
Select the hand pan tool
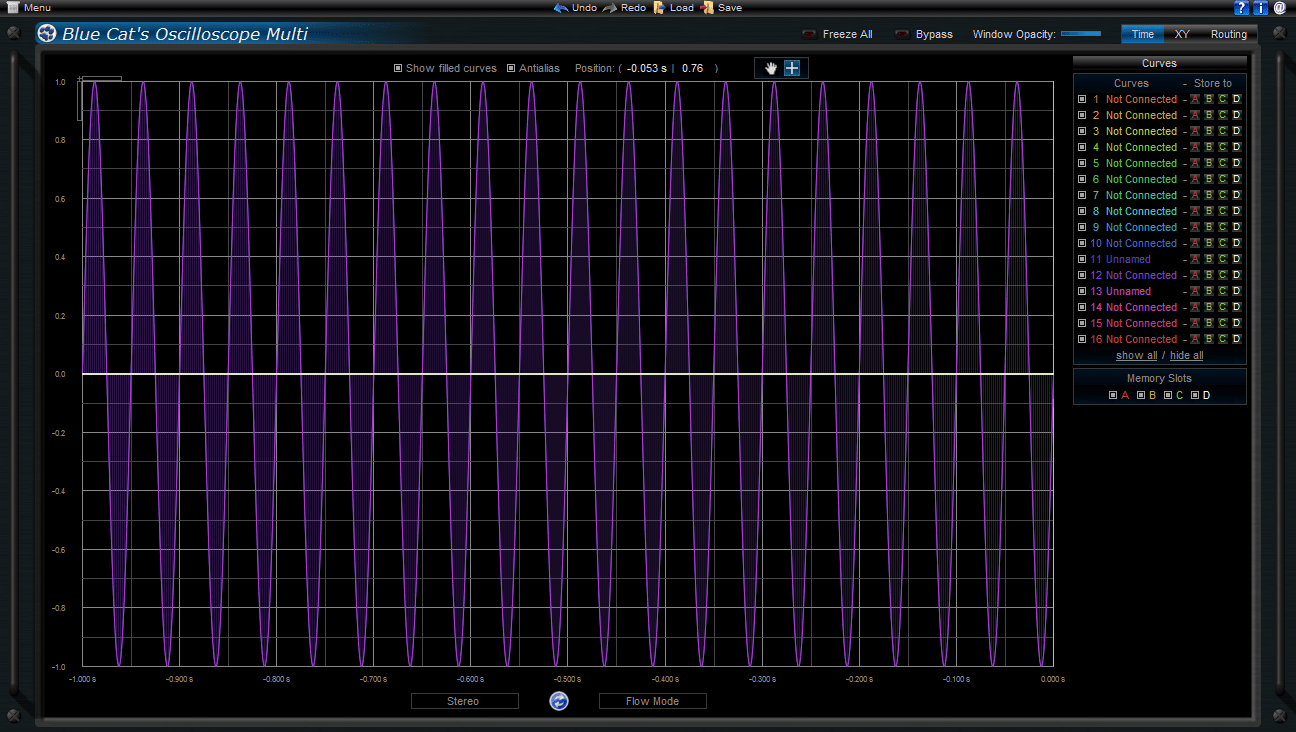pos(770,68)
